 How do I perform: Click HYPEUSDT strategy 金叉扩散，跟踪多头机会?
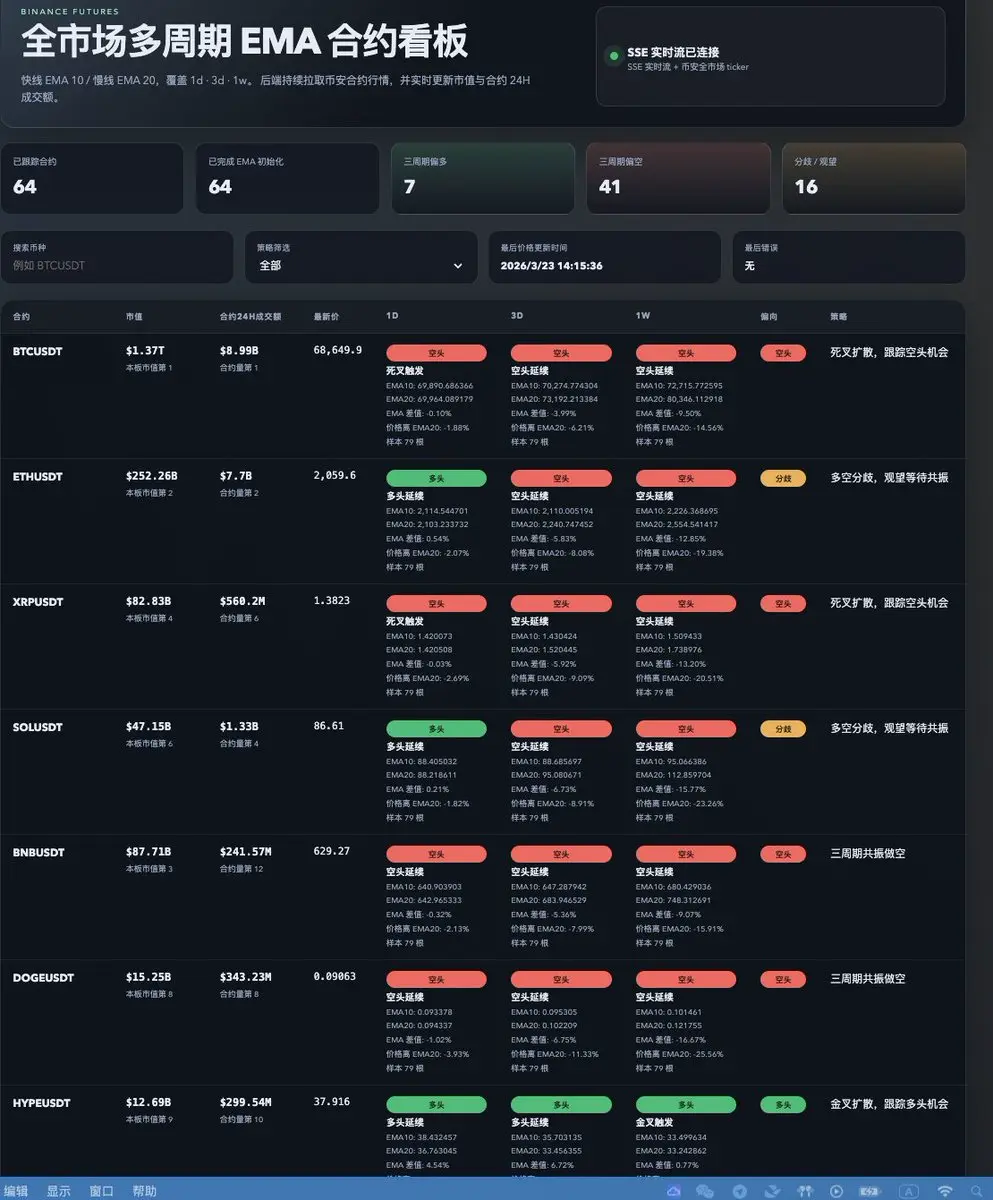click(889, 1104)
